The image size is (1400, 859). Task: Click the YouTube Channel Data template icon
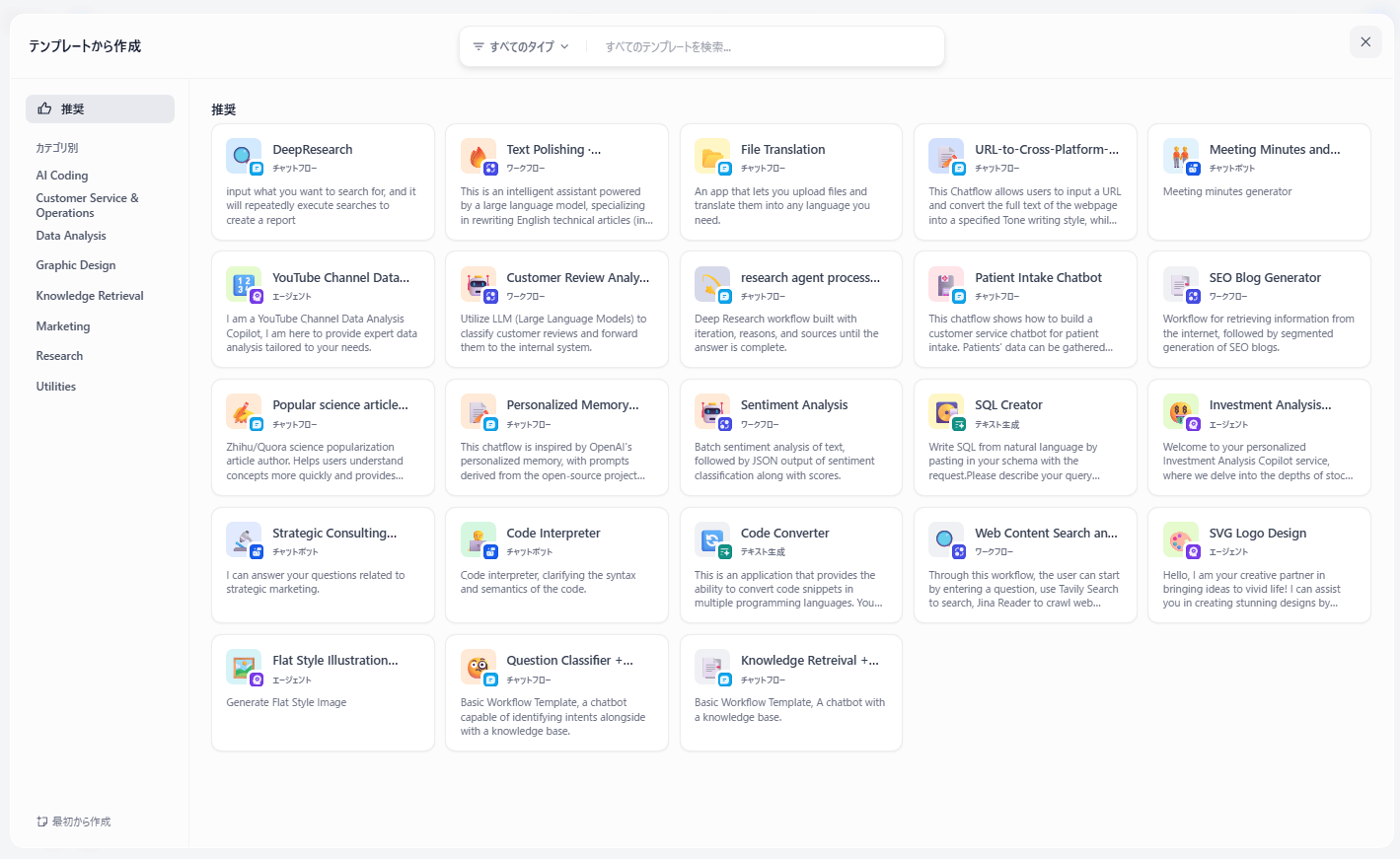point(243,284)
